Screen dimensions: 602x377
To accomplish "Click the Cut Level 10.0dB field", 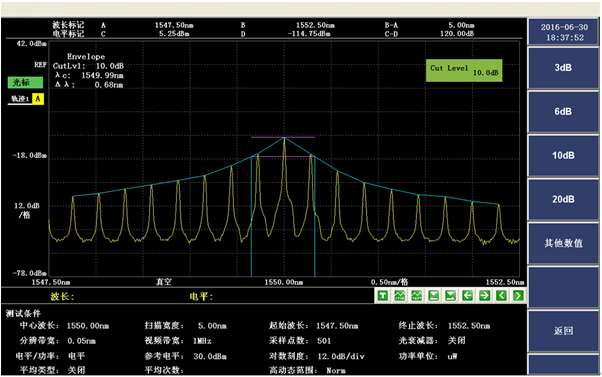I will tap(464, 70).
